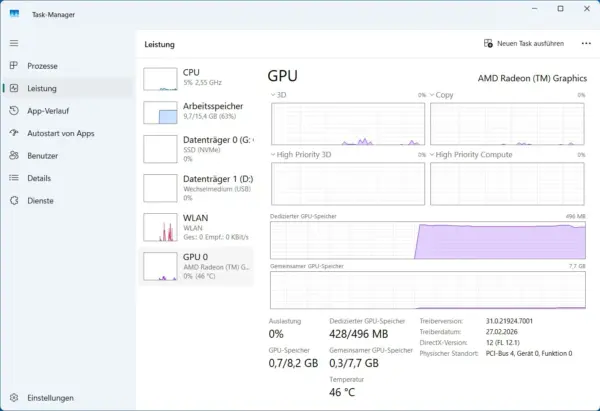Image resolution: width=600 pixels, height=411 pixels.
Task: Click the 46 °C temperature value
Action: (342, 392)
